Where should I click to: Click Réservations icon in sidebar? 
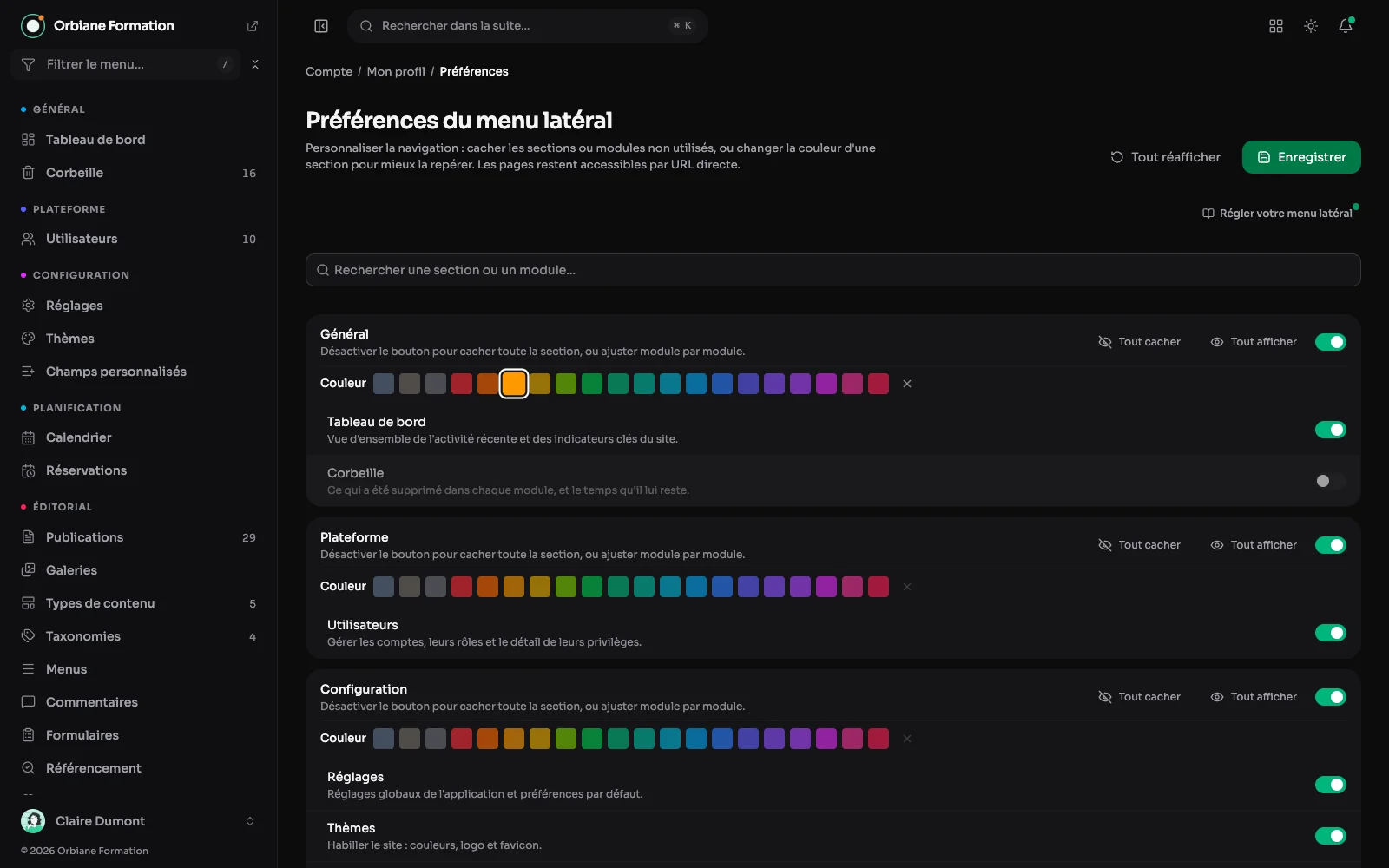click(29, 470)
